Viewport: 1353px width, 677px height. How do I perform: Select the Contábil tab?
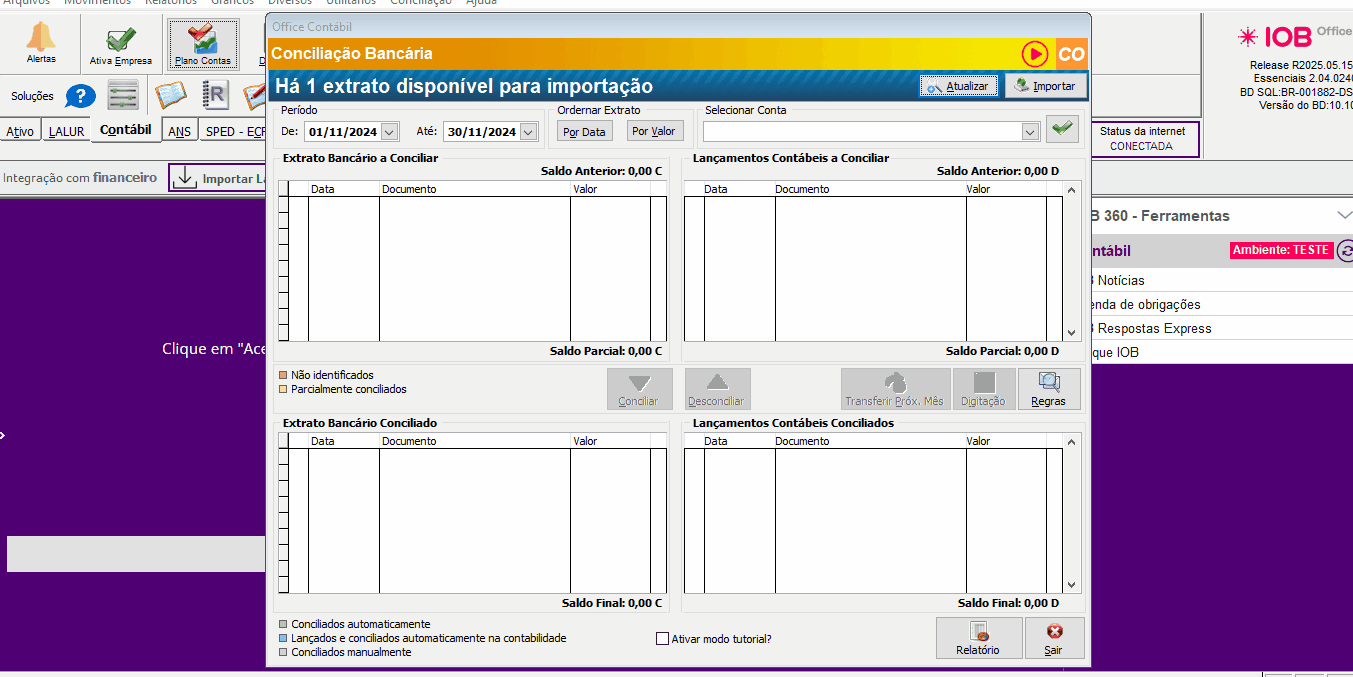(126, 130)
